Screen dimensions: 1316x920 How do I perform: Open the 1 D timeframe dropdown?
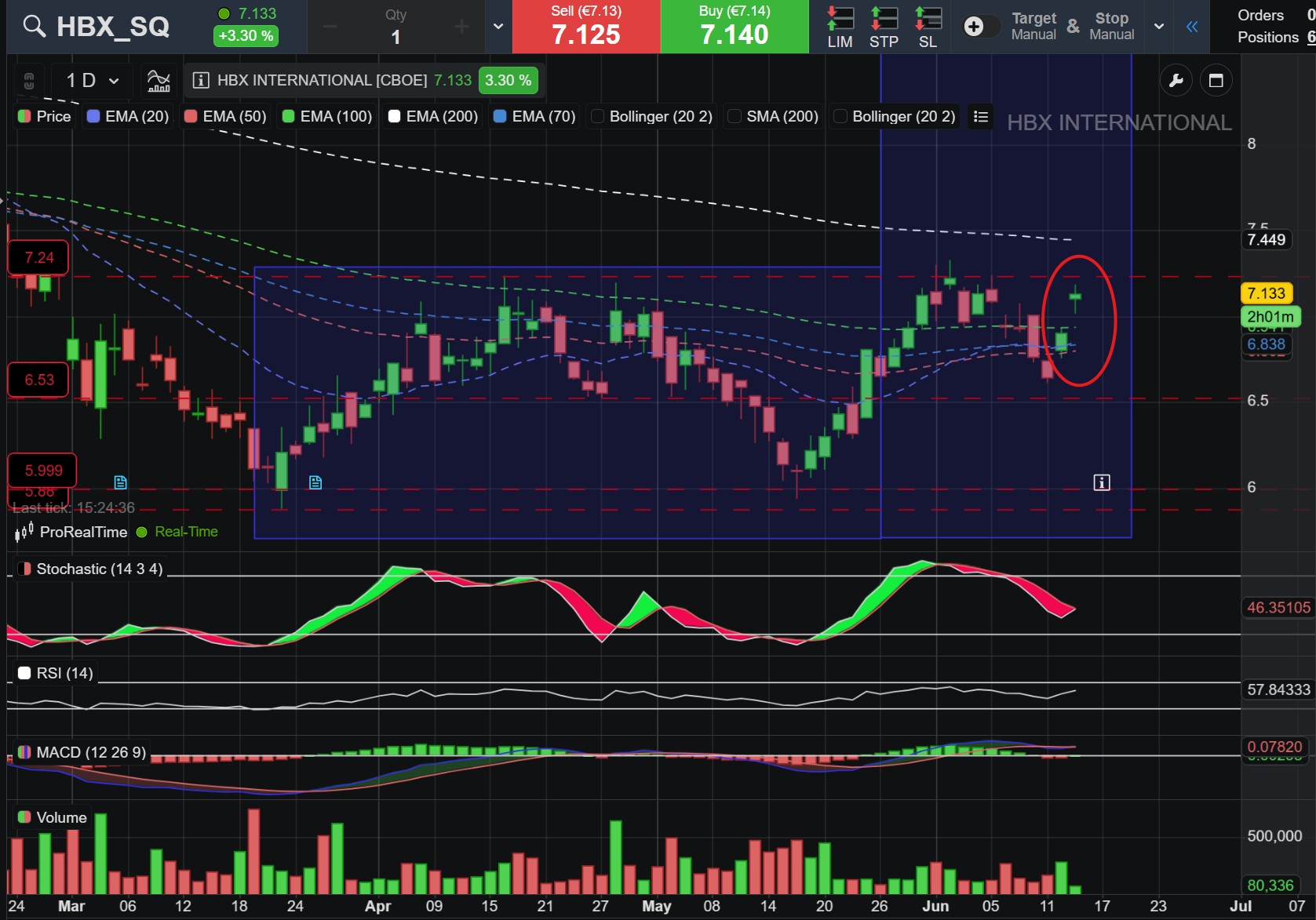click(x=93, y=80)
